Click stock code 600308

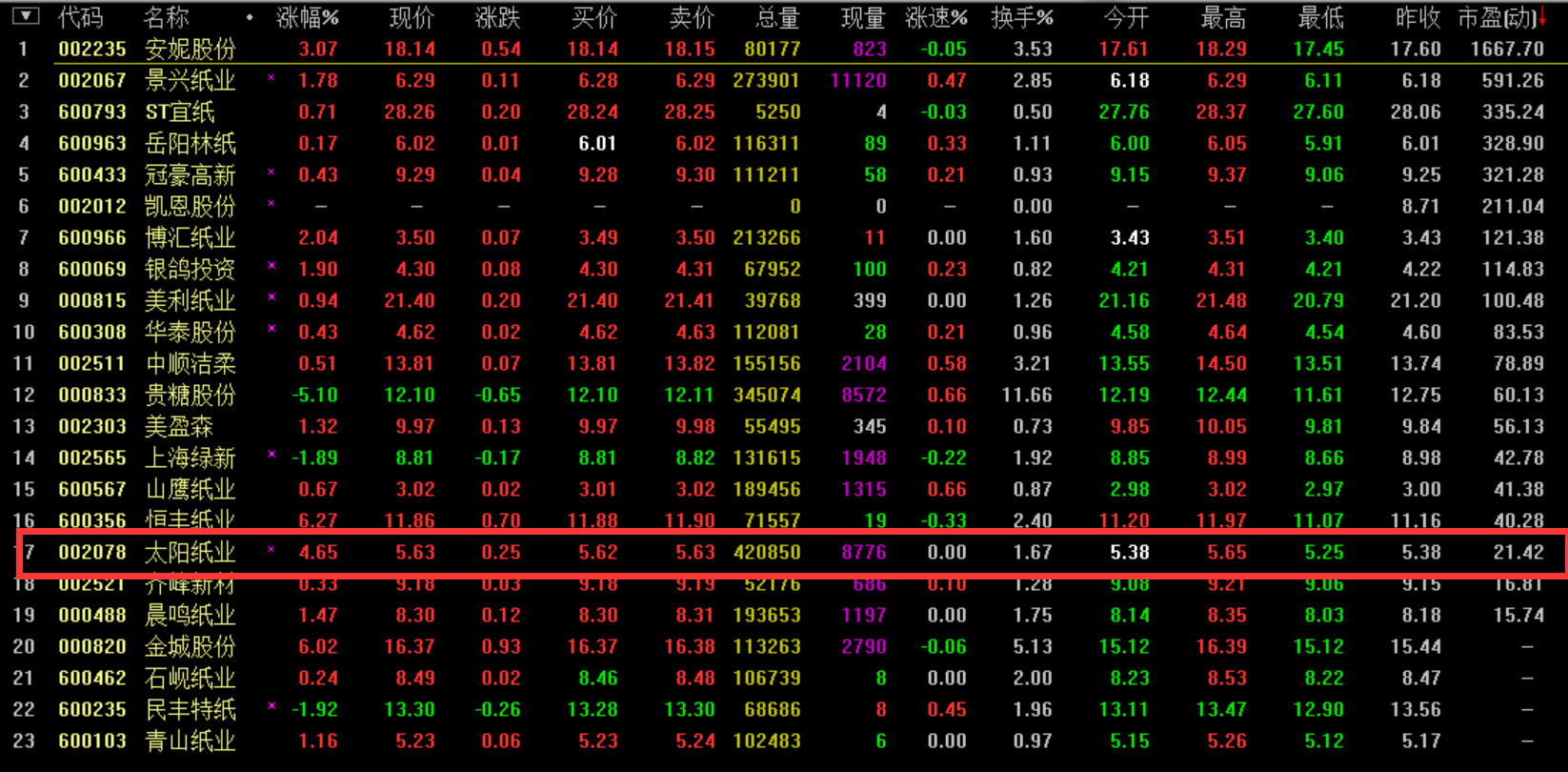click(x=92, y=332)
